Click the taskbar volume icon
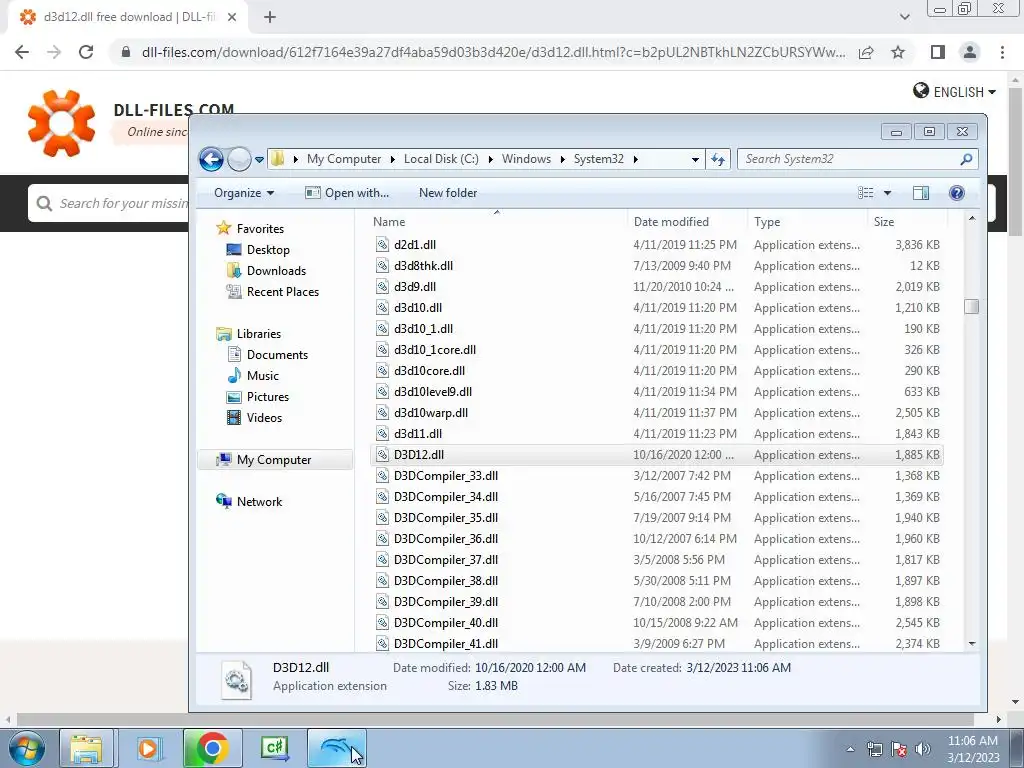This screenshot has width=1024, height=768. pyautogui.click(x=923, y=749)
